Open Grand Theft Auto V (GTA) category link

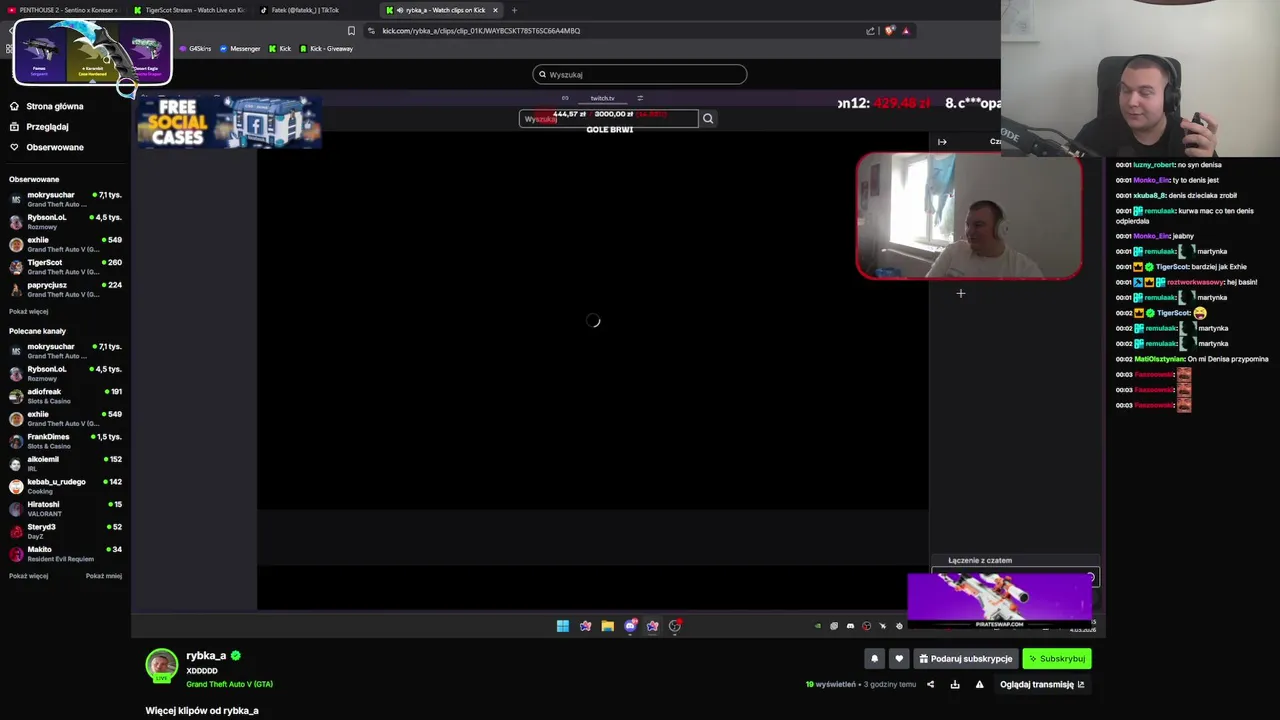pyautogui.click(x=229, y=685)
